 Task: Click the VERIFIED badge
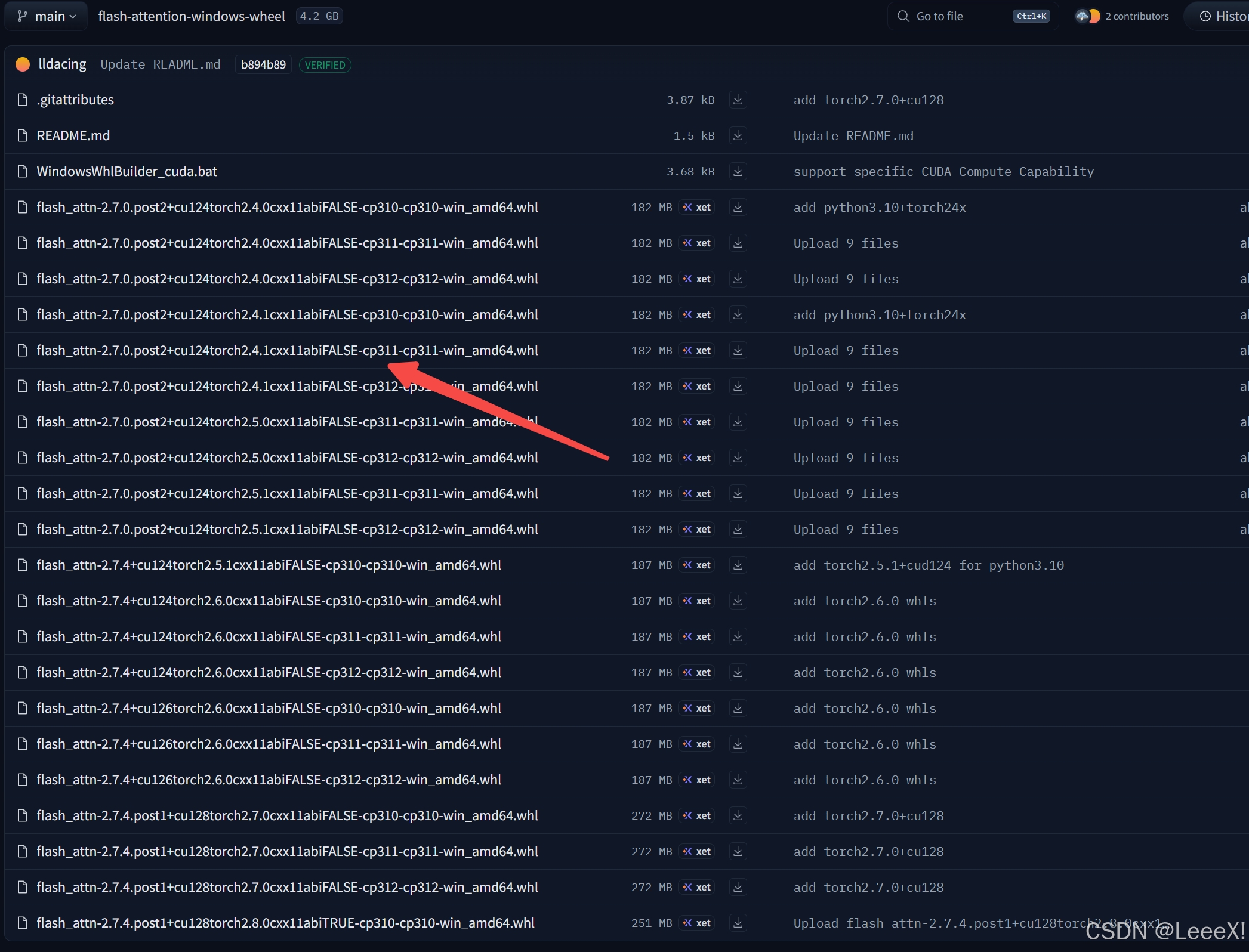click(325, 65)
